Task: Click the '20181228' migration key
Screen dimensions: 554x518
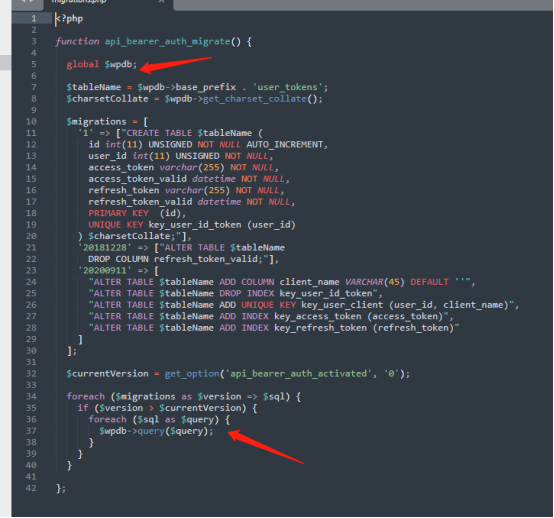Action: click(105, 248)
